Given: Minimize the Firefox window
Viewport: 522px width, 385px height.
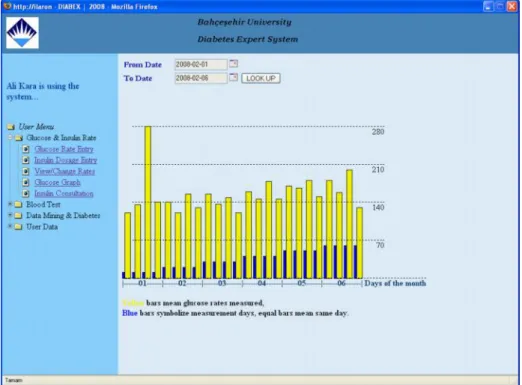Looking at the screenshot, I should (x=489, y=6).
